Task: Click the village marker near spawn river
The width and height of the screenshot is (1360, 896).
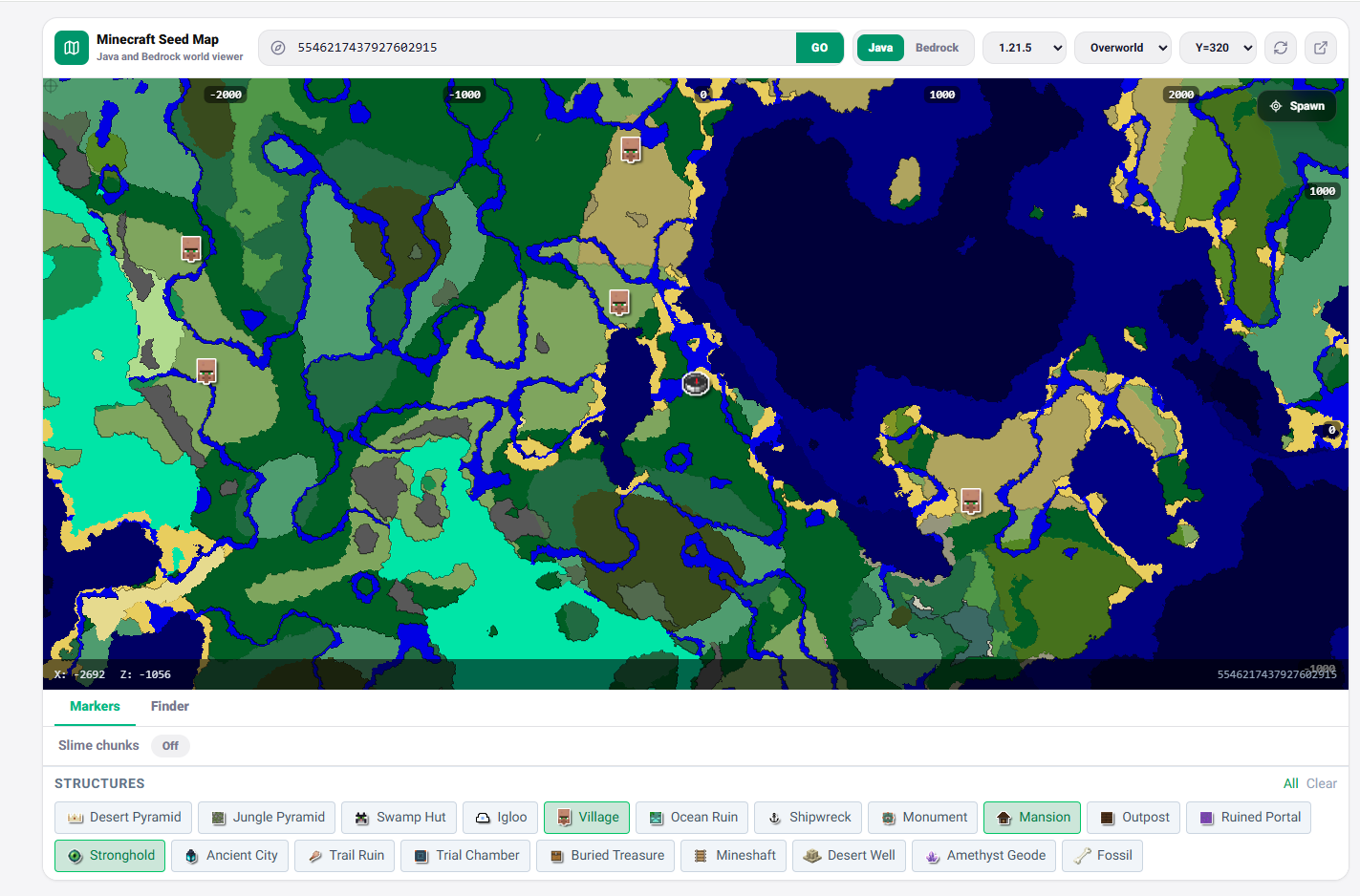Action: click(619, 303)
